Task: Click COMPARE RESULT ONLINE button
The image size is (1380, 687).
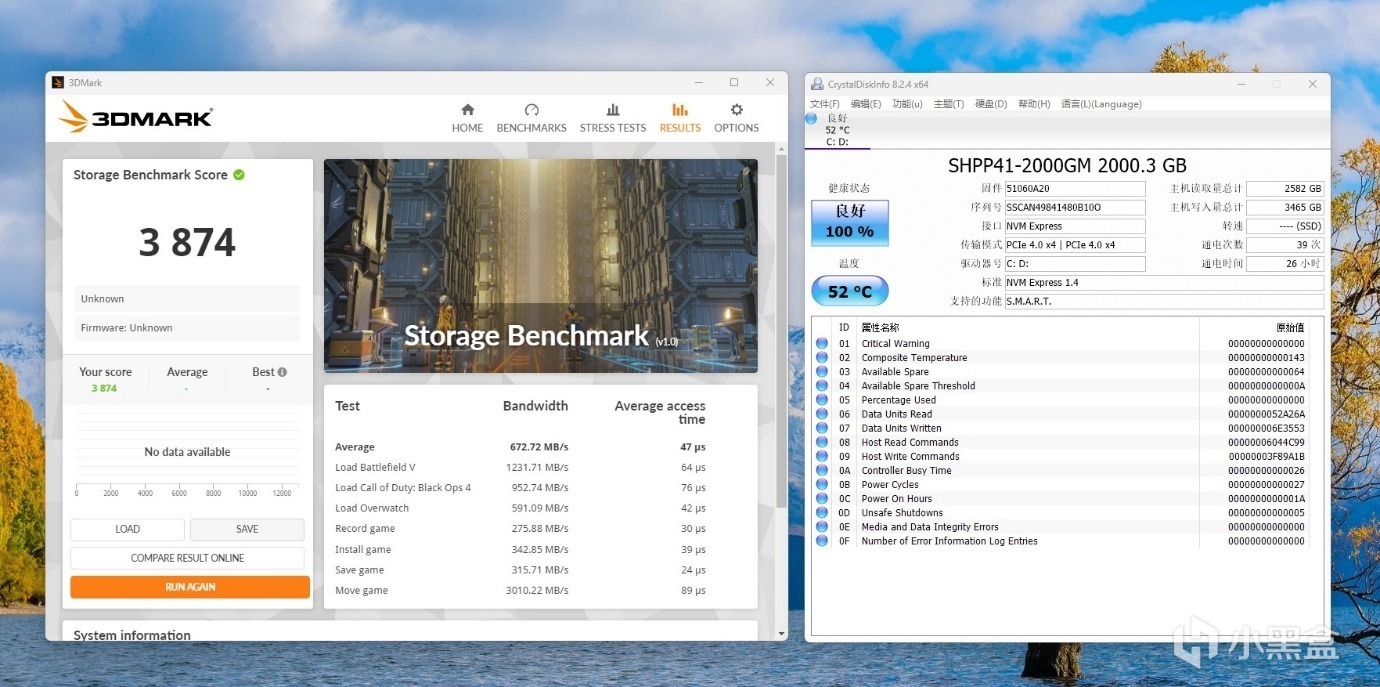Action: pos(187,558)
